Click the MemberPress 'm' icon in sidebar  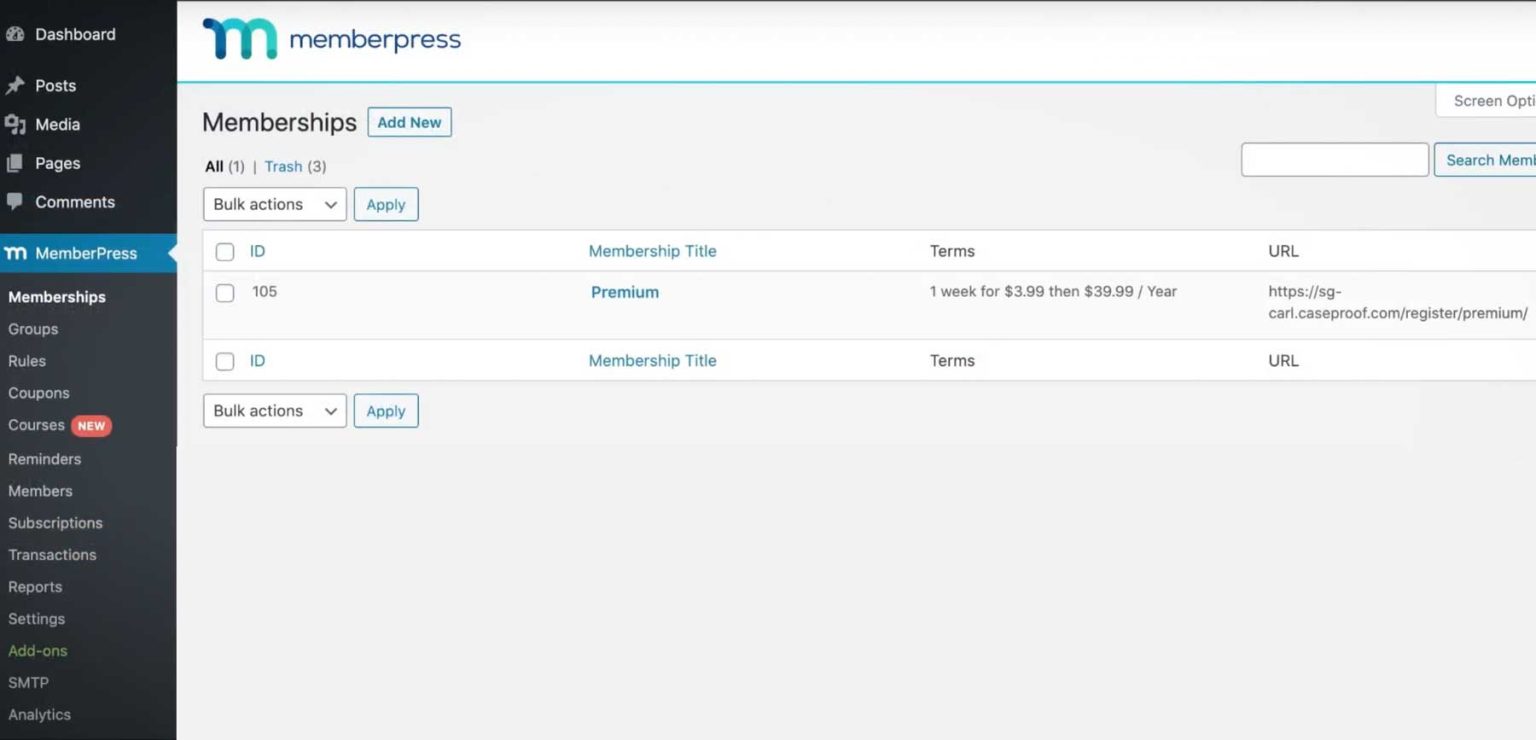pyautogui.click(x=15, y=253)
